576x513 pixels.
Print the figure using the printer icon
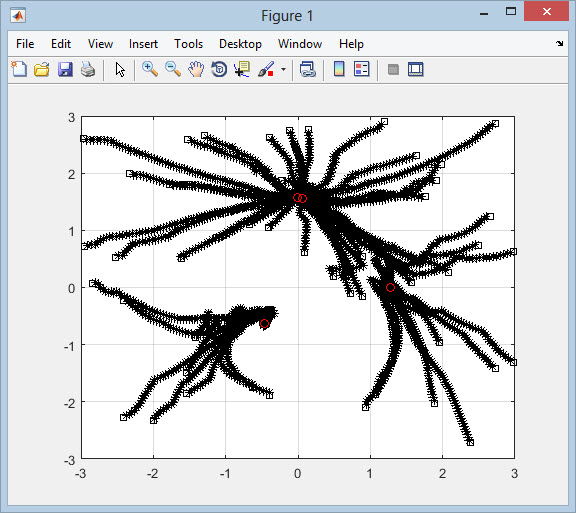tap(88, 69)
